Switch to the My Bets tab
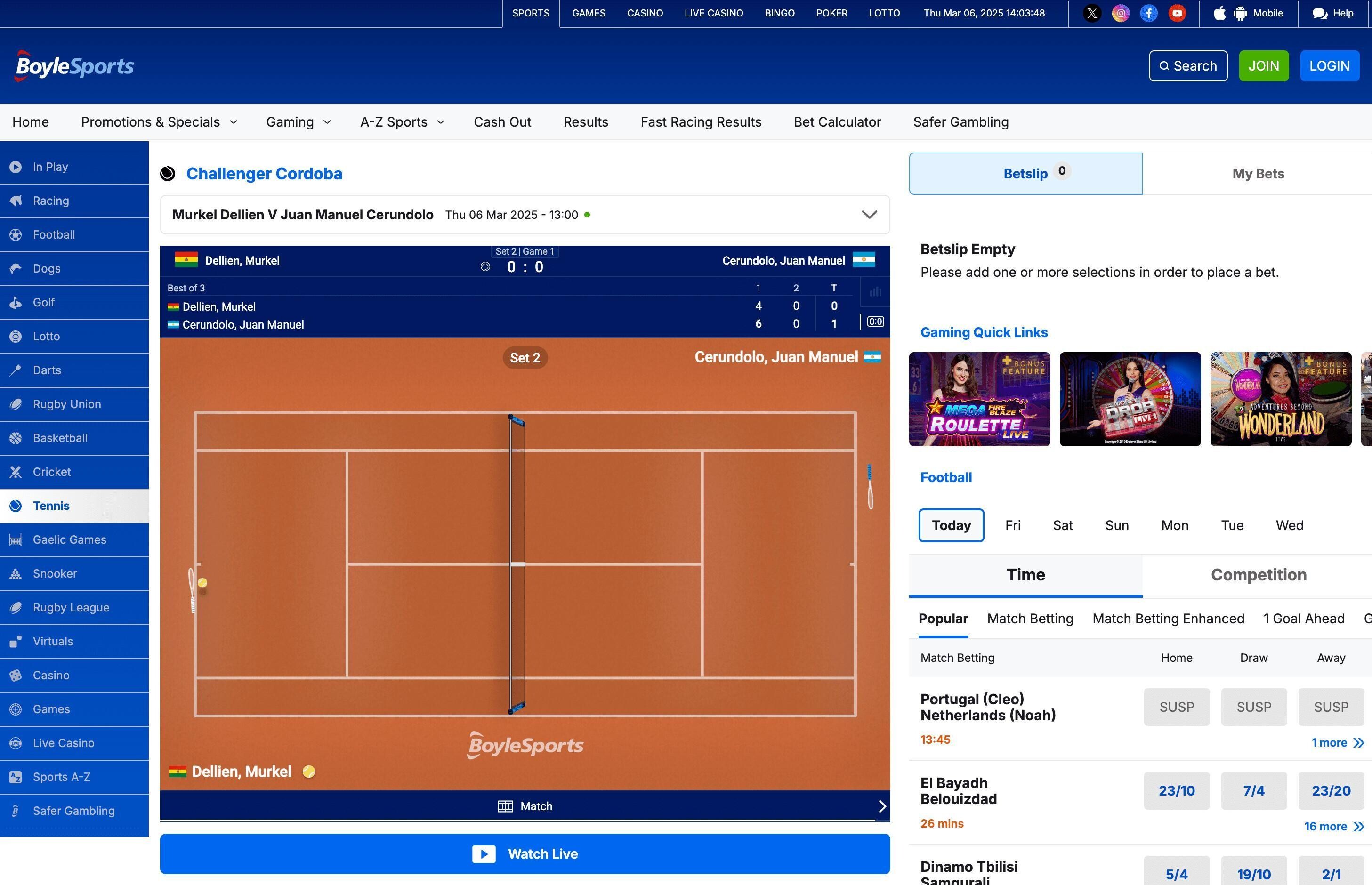 tap(1258, 174)
